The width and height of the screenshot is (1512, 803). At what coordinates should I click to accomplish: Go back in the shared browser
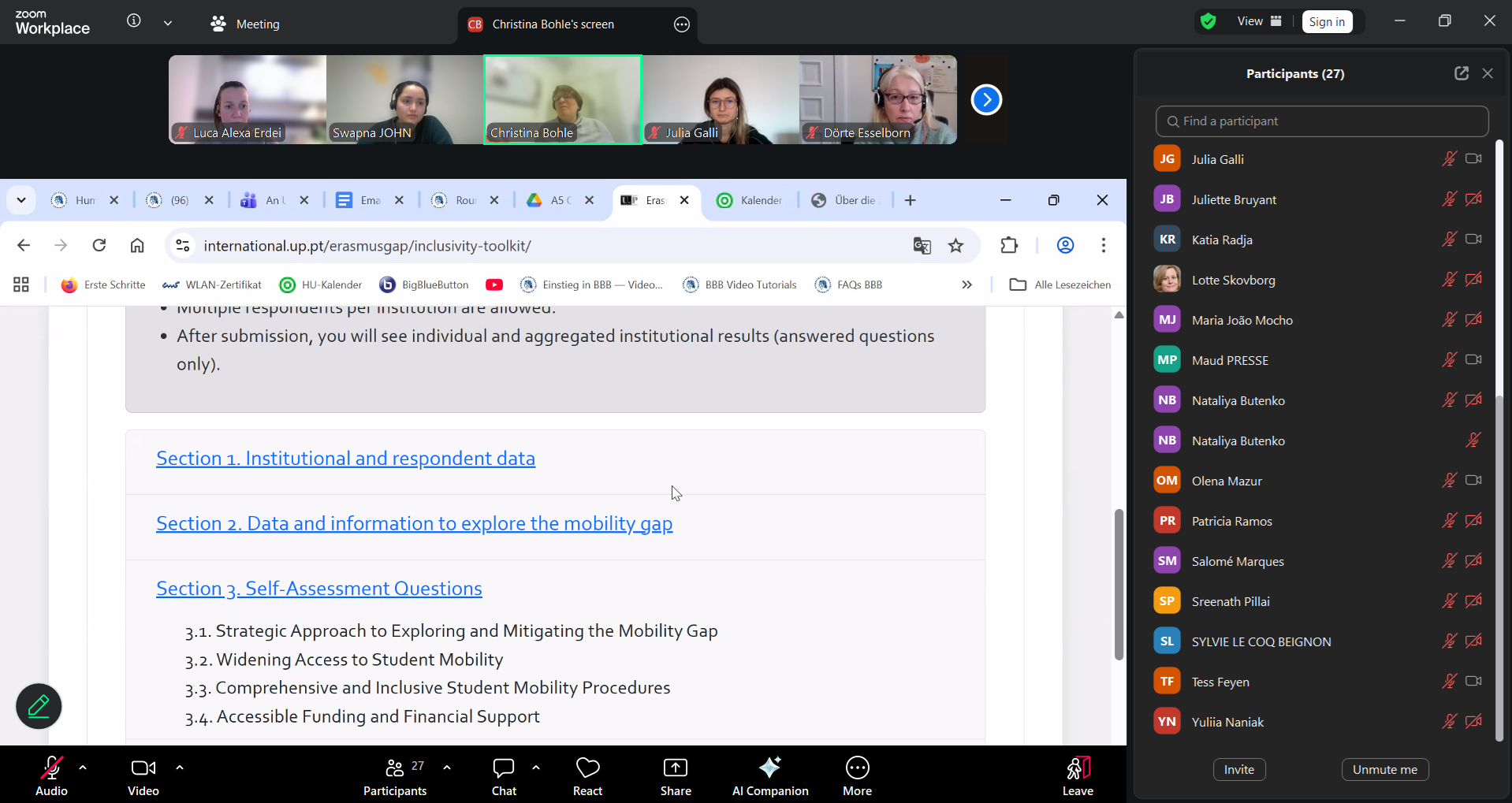click(x=24, y=245)
